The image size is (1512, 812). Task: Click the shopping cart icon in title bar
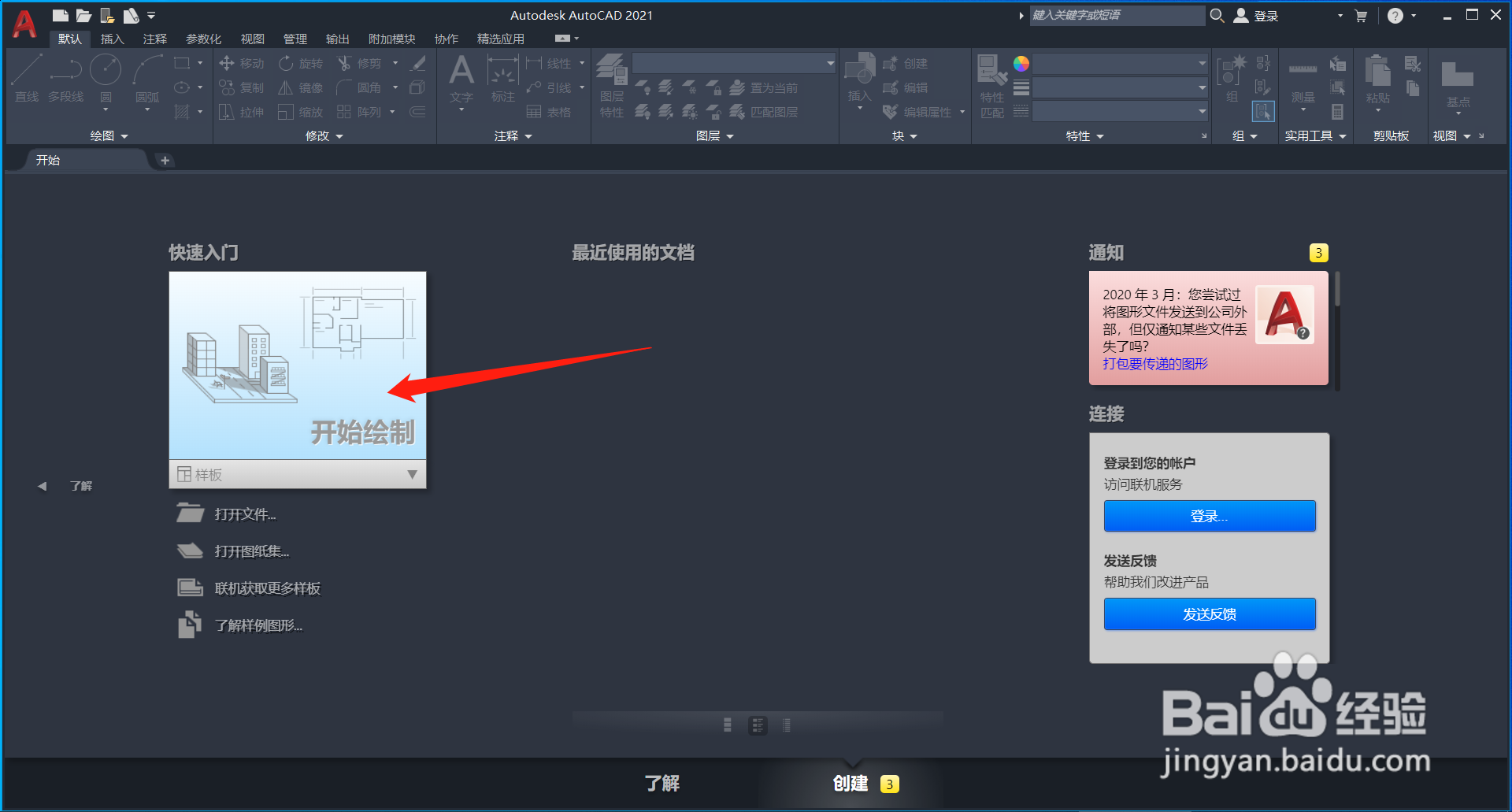[1361, 16]
